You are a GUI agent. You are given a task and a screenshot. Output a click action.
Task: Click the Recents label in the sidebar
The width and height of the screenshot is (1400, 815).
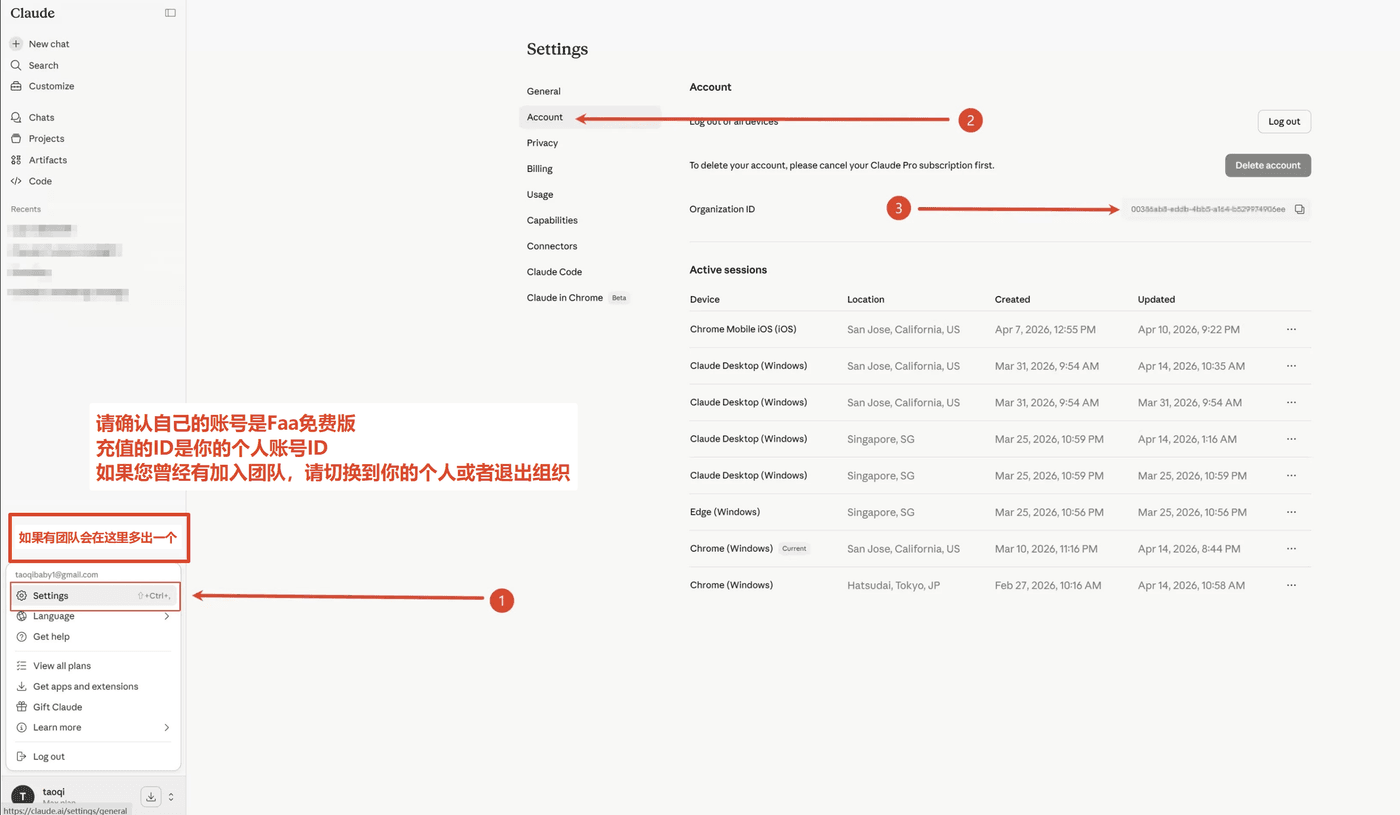pos(26,209)
